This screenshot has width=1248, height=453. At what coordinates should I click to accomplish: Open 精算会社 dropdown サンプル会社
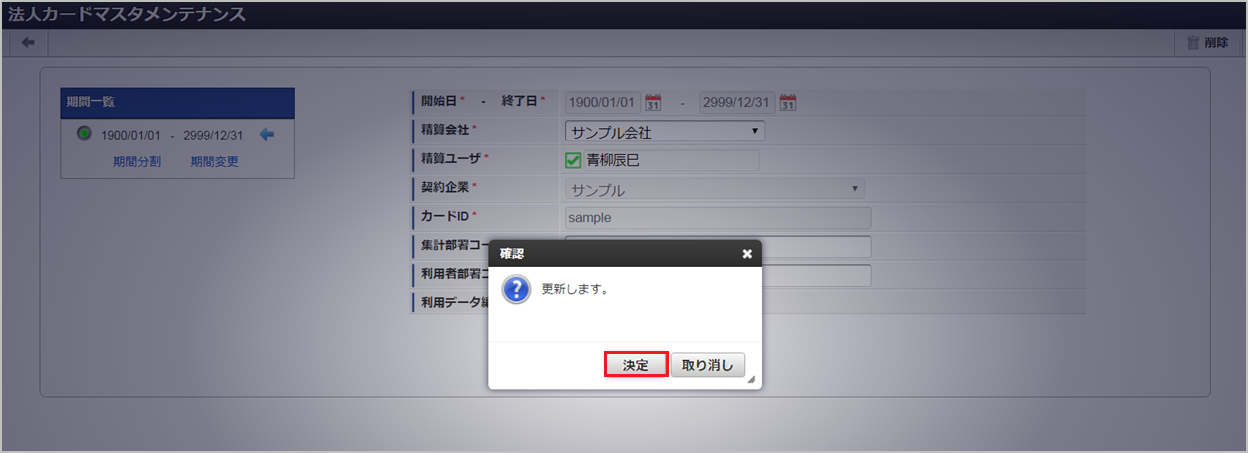pyautogui.click(x=665, y=131)
